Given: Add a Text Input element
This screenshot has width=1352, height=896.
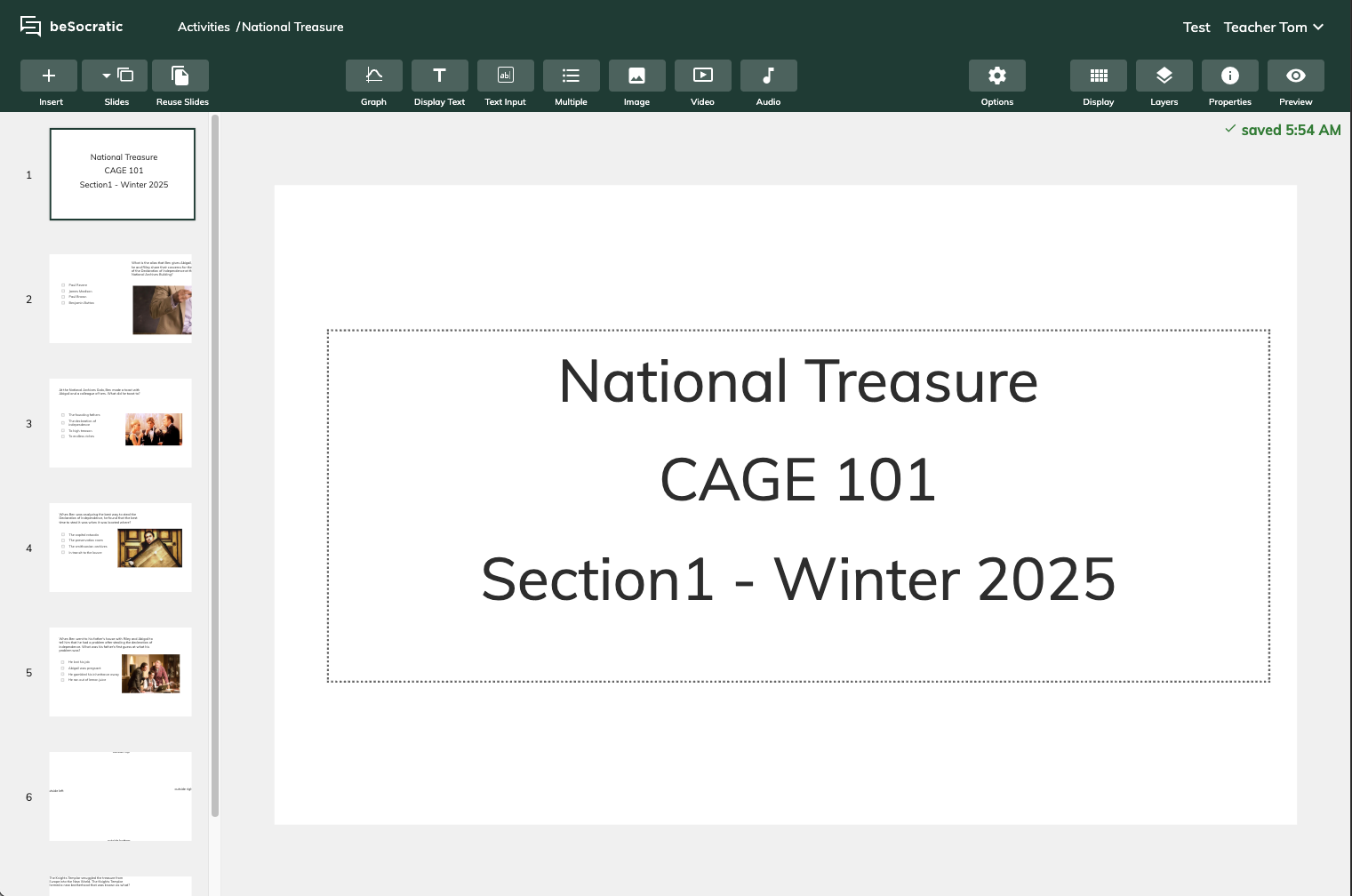Looking at the screenshot, I should click(x=506, y=76).
